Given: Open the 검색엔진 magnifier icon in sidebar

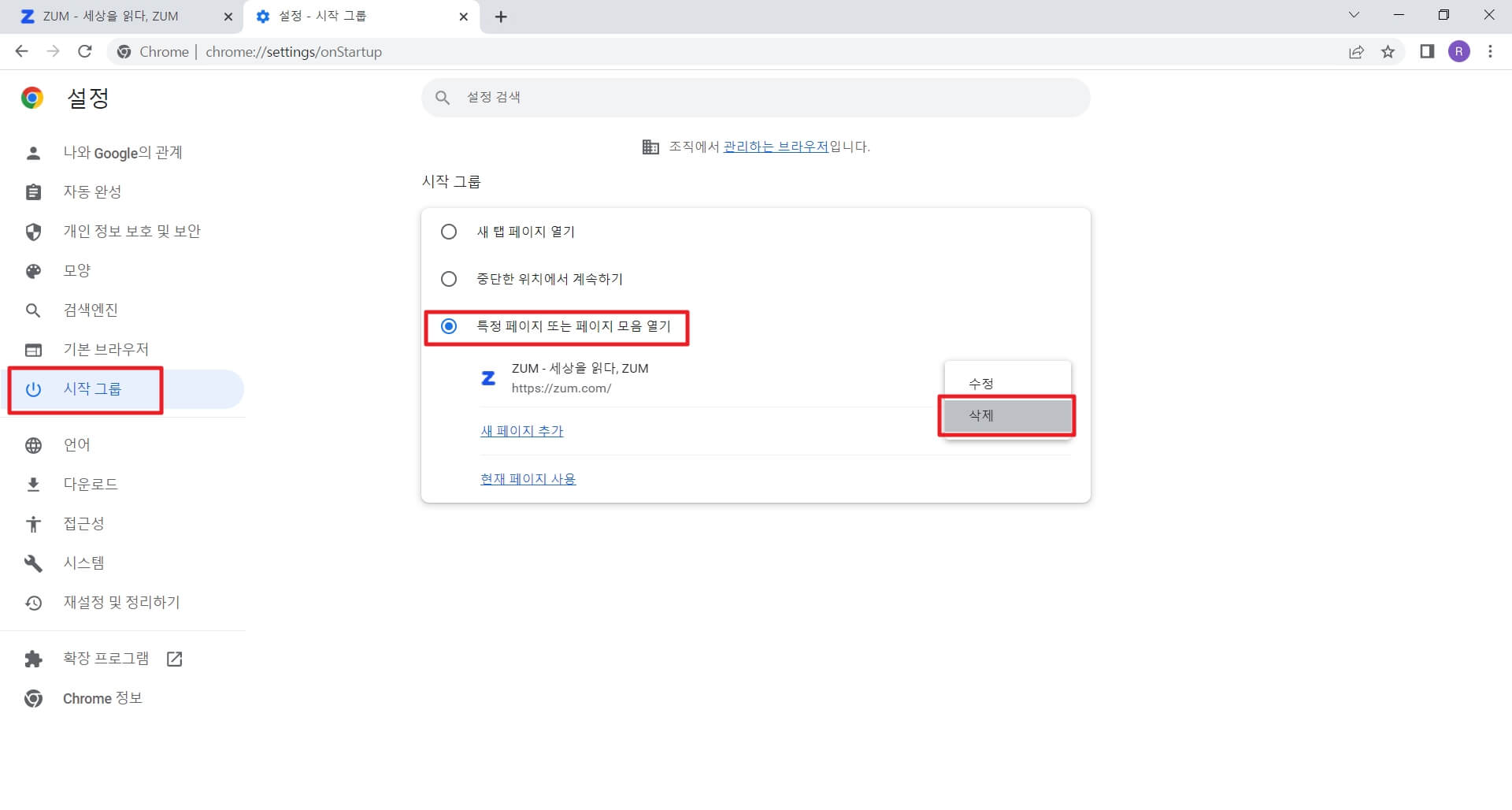Looking at the screenshot, I should (x=34, y=310).
